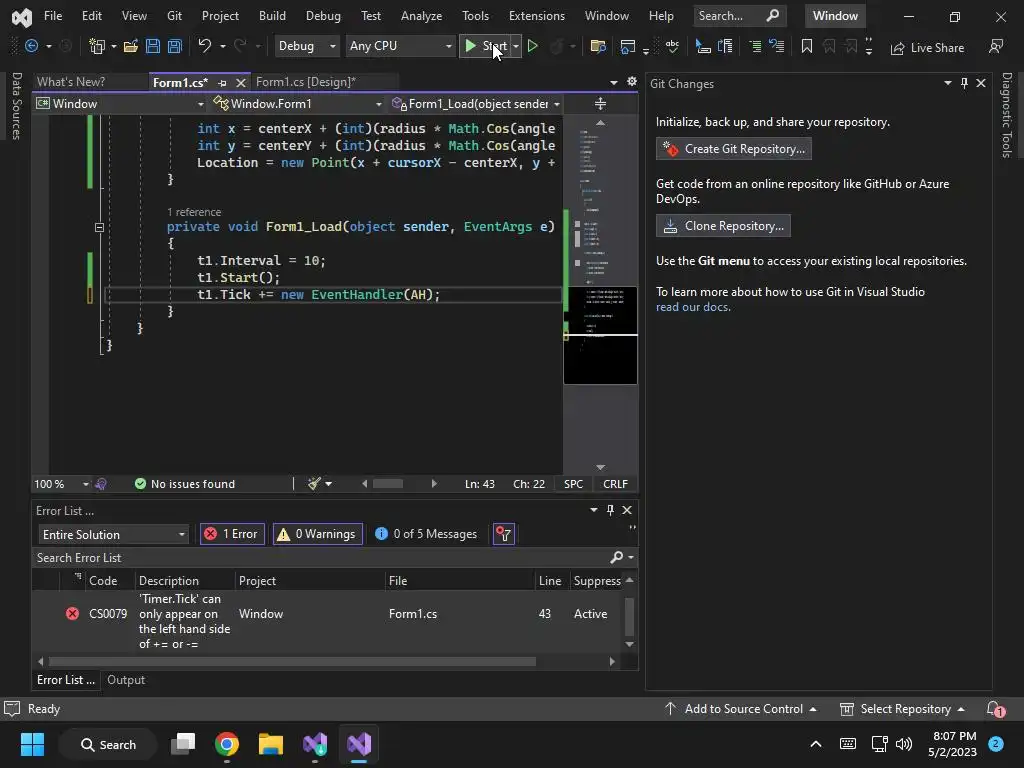1024x768 pixels.
Task: Open the Any CPU platform dropdown
Action: click(400, 46)
